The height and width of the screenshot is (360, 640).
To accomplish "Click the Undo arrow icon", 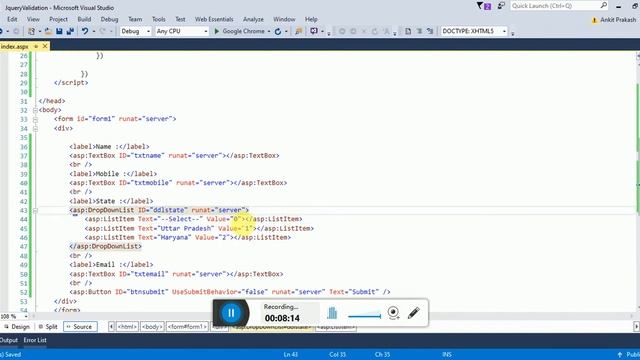I will tap(84, 31).
